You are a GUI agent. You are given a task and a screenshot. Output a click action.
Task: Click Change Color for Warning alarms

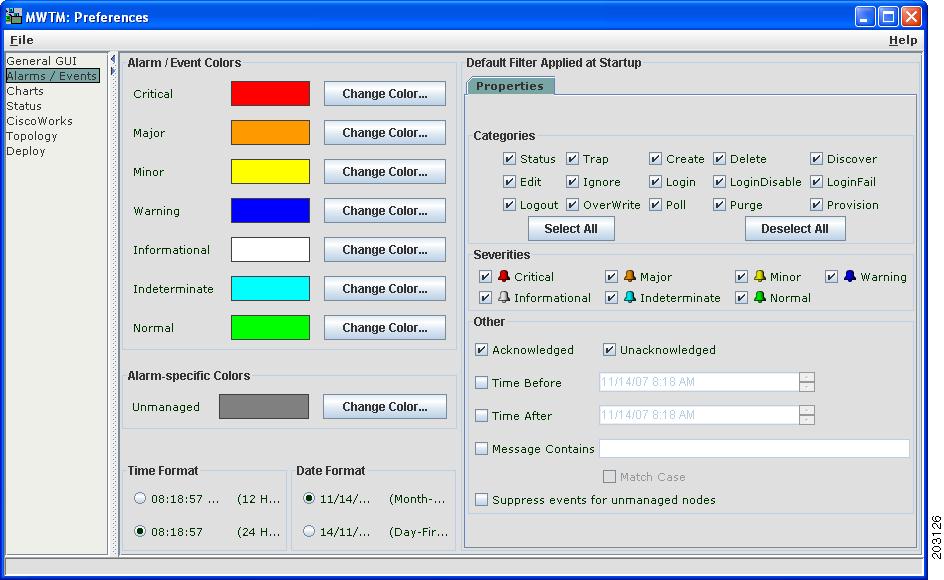[x=385, y=211]
